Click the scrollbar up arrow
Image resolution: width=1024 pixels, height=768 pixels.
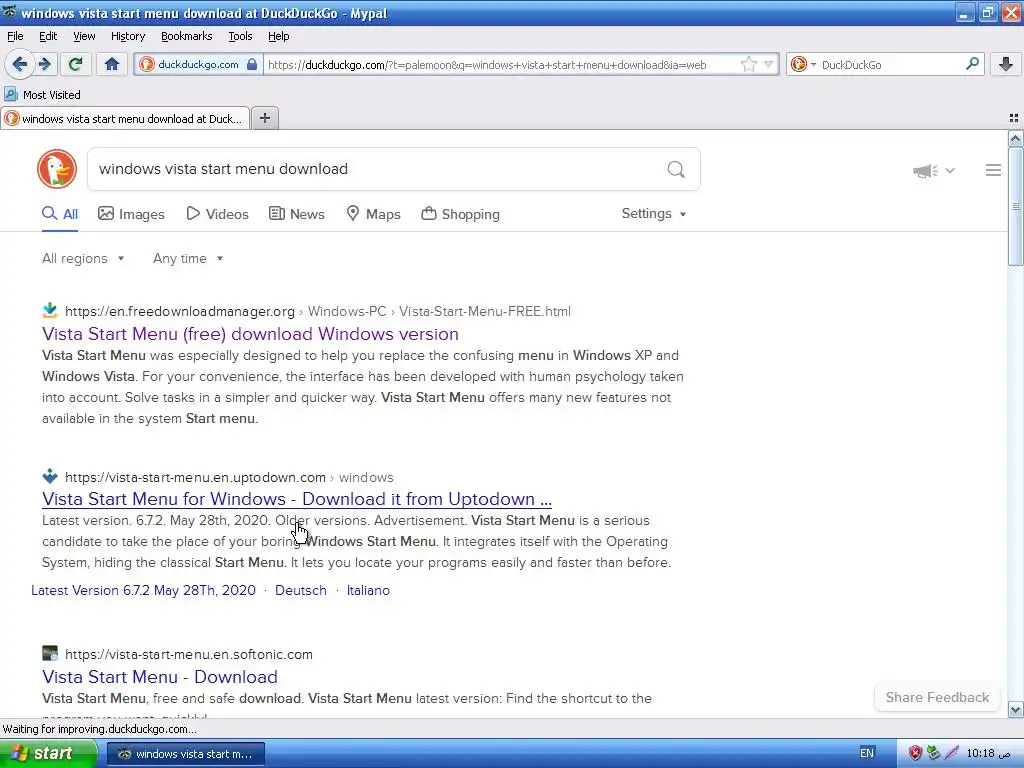click(x=1015, y=138)
